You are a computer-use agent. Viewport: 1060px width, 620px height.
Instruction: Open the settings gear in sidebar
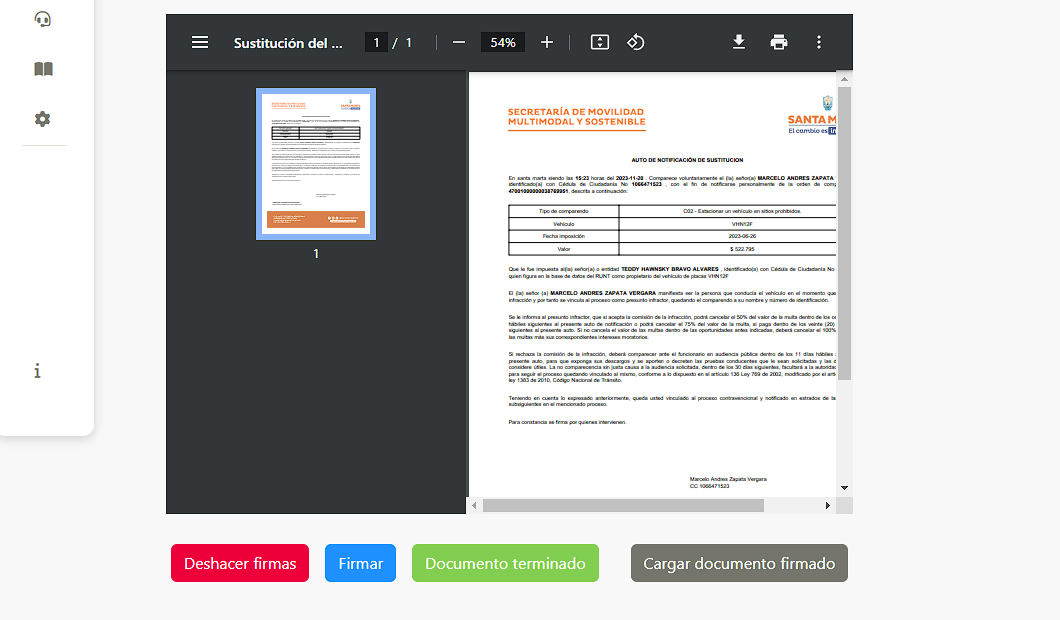pyautogui.click(x=43, y=119)
